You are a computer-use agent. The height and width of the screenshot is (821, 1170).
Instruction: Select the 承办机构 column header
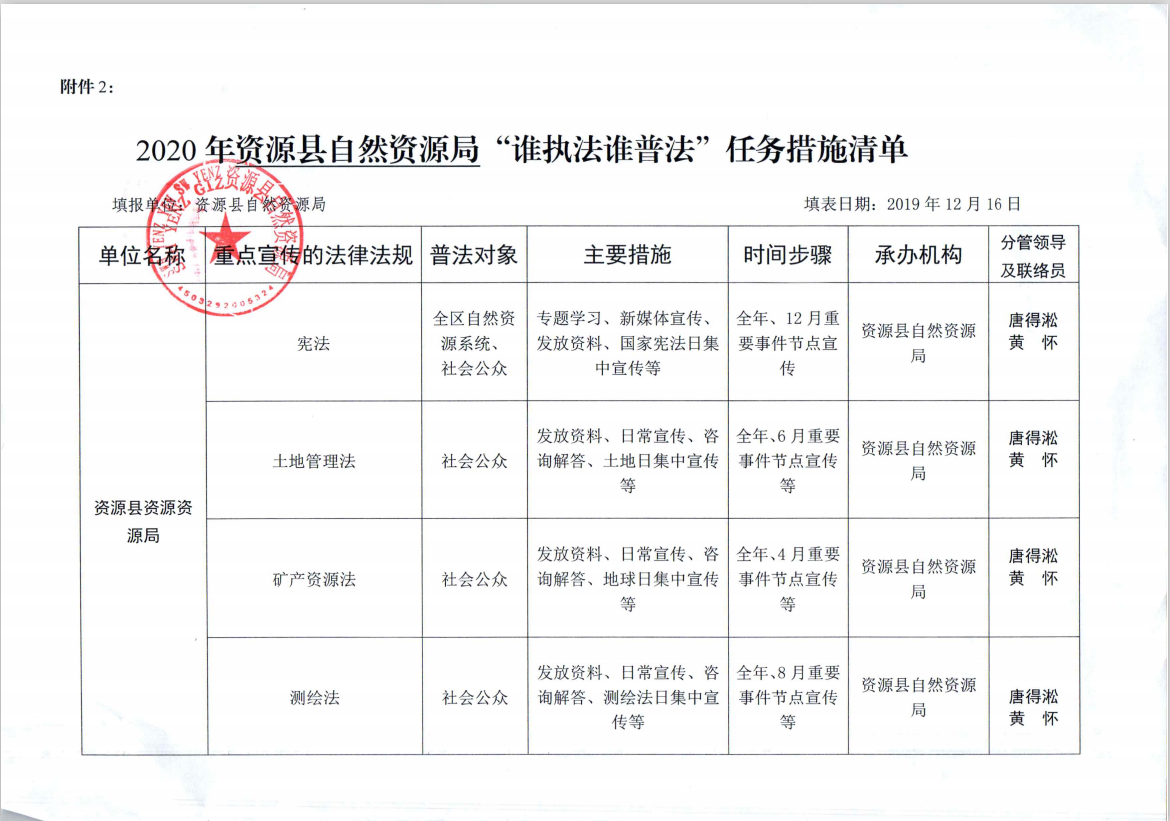pos(917,255)
